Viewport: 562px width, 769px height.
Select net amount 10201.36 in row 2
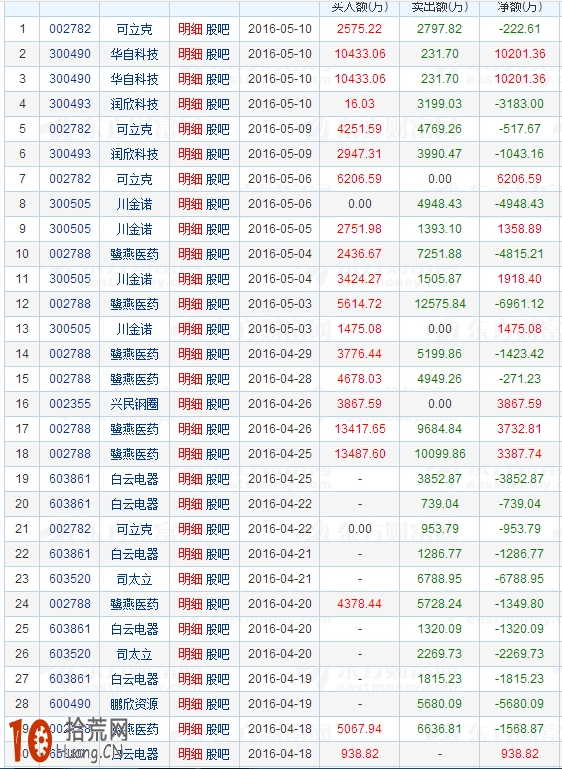(520, 54)
